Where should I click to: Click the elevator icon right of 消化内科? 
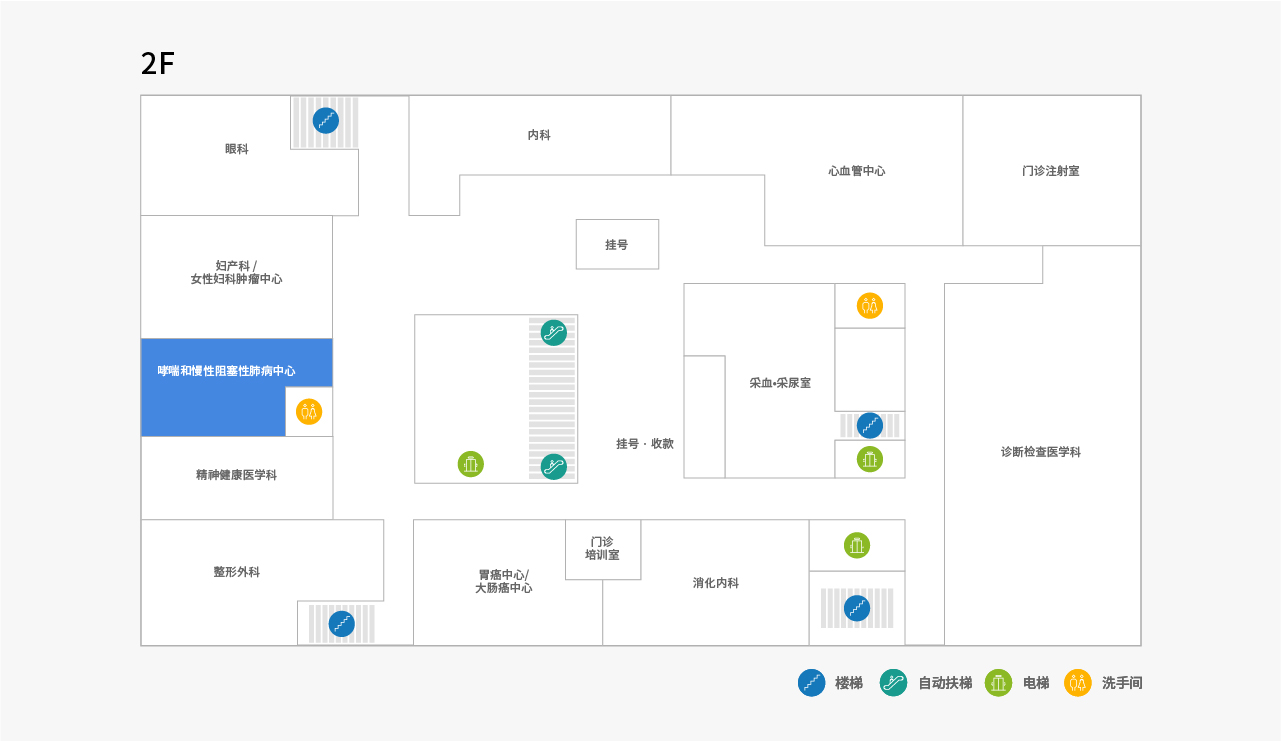click(x=856, y=545)
